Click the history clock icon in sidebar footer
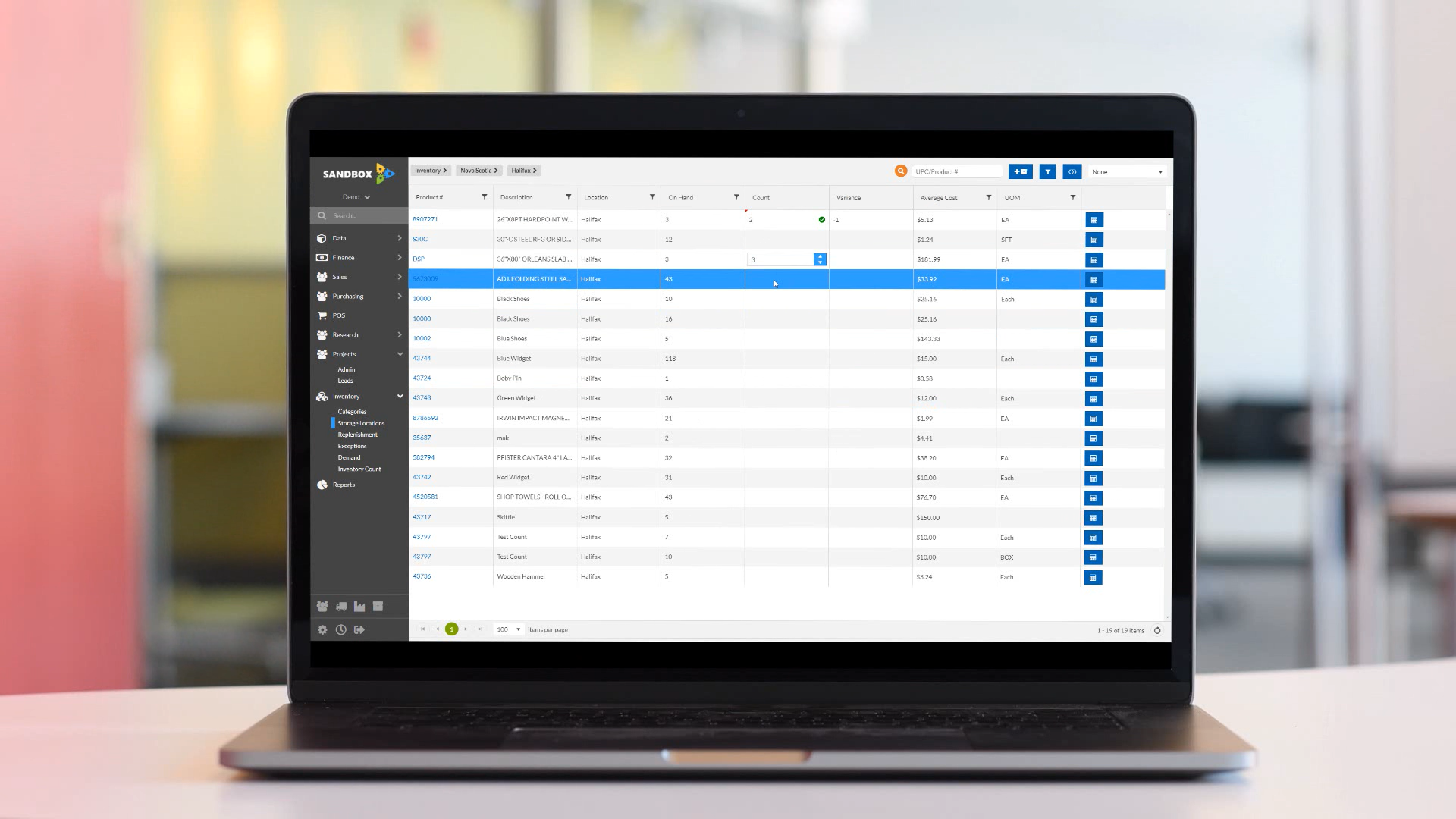Screen dimensions: 1456x819 [340, 629]
